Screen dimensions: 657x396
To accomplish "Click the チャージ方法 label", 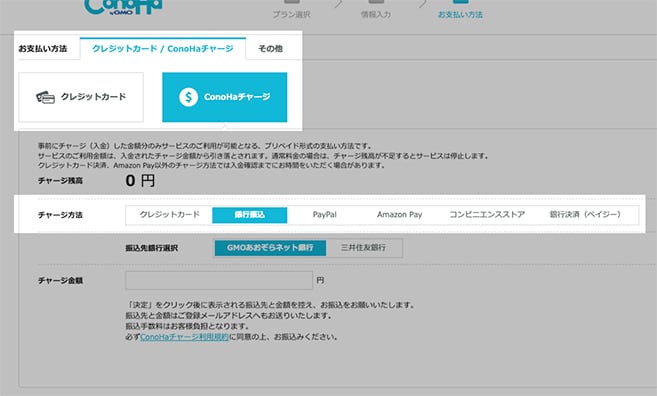I will click(60, 215).
